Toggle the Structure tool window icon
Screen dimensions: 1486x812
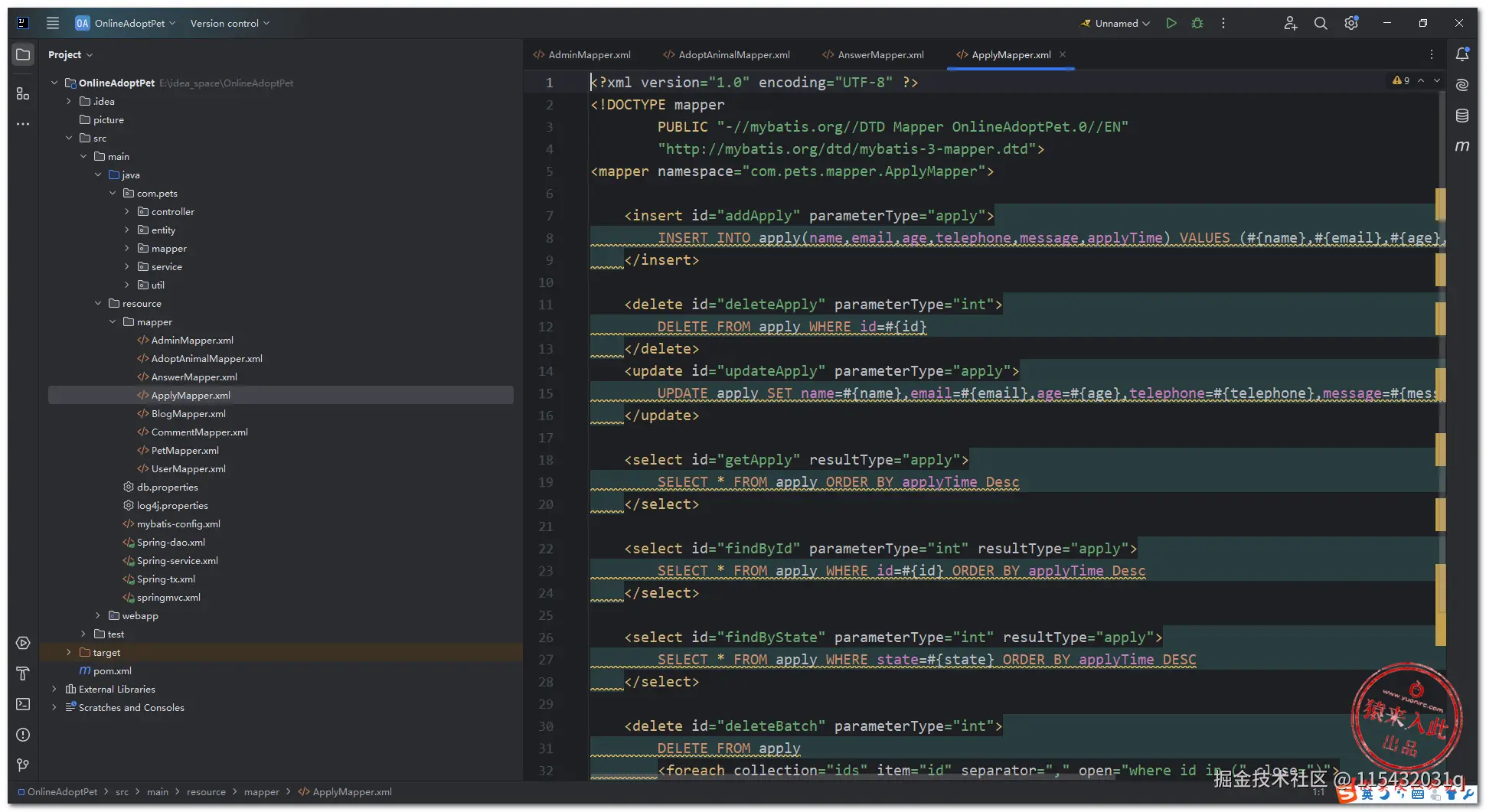pyautogui.click(x=23, y=93)
